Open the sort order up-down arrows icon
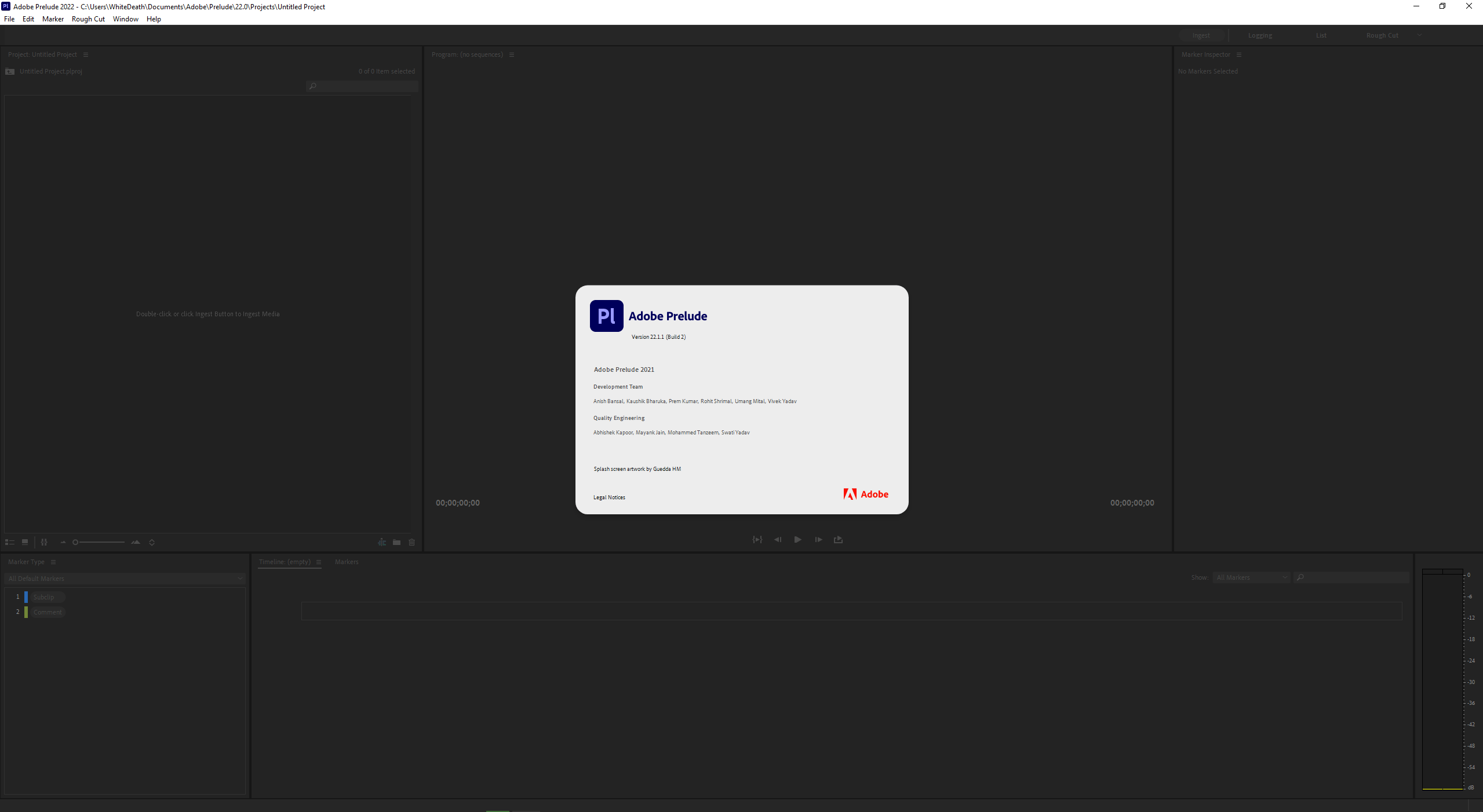Screen dimensions: 1483x812 click(152, 542)
